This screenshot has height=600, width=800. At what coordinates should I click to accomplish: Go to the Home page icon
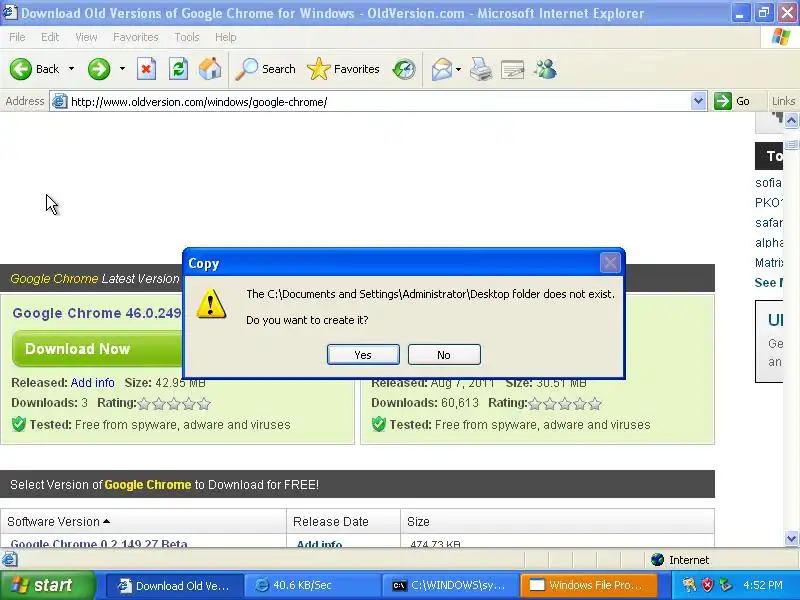click(x=210, y=69)
